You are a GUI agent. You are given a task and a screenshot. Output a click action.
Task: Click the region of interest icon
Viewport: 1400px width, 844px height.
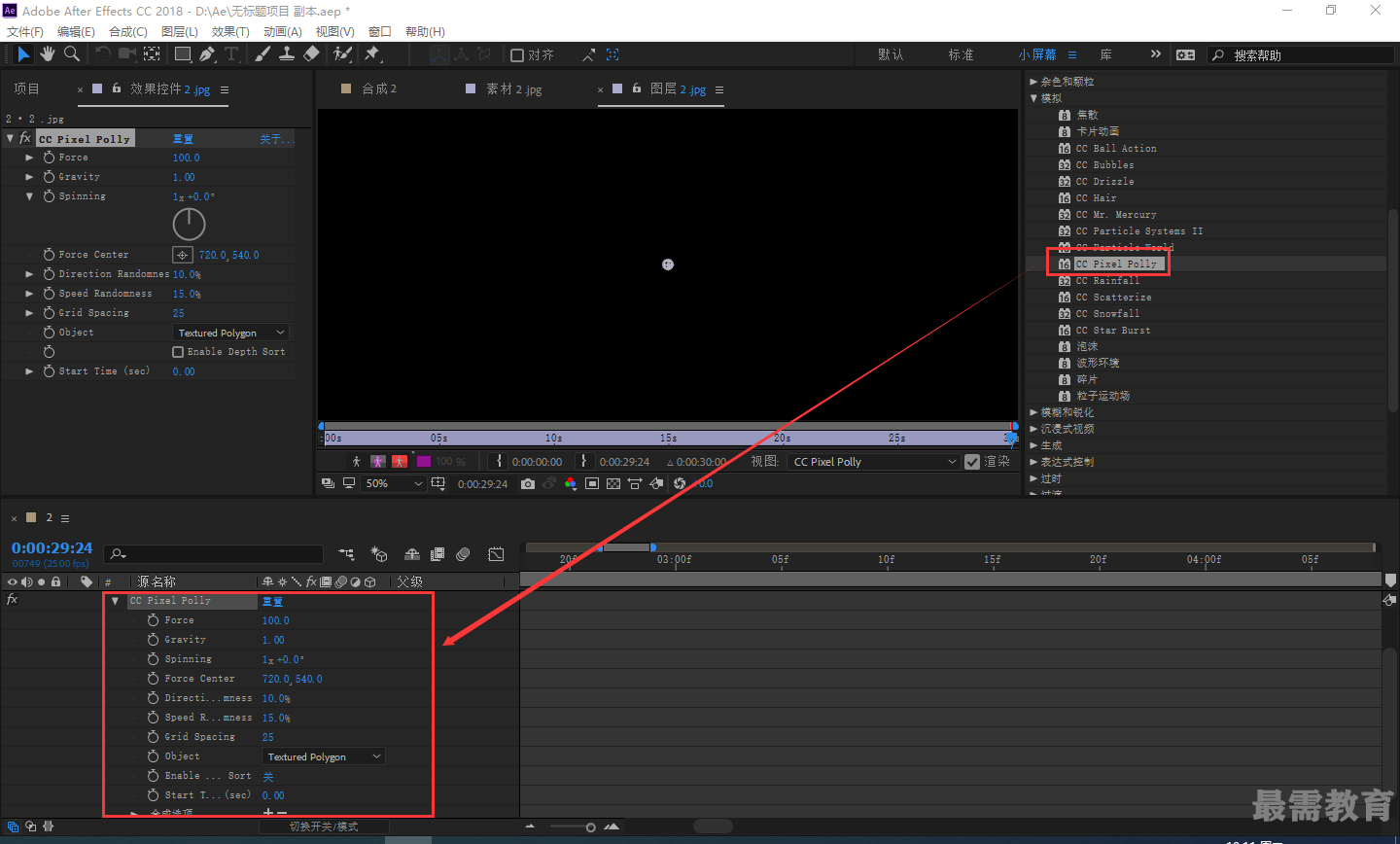pos(592,483)
